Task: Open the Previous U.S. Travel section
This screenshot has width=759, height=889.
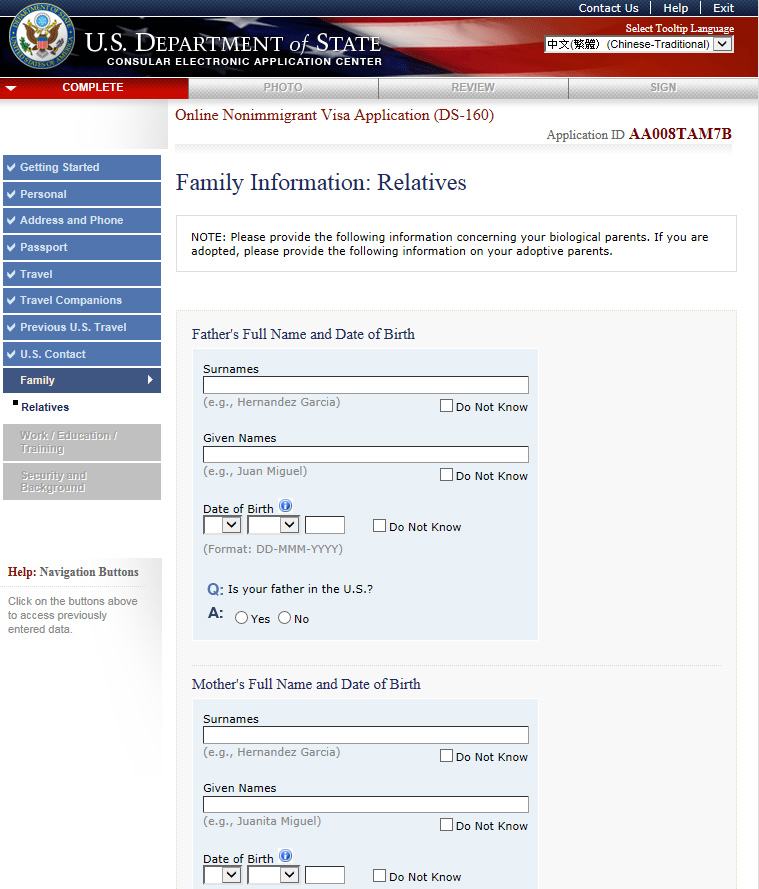Action: 82,327
